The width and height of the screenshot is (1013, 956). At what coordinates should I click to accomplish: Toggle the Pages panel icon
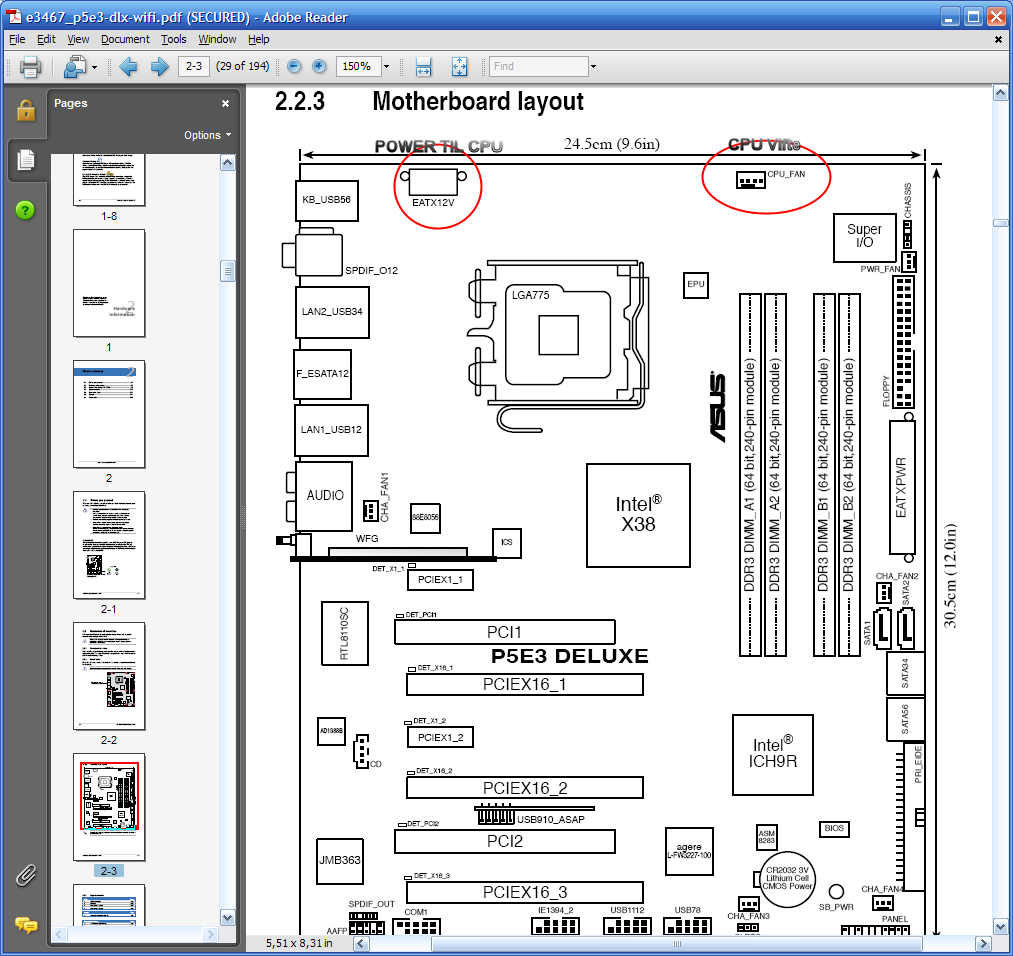tap(26, 160)
